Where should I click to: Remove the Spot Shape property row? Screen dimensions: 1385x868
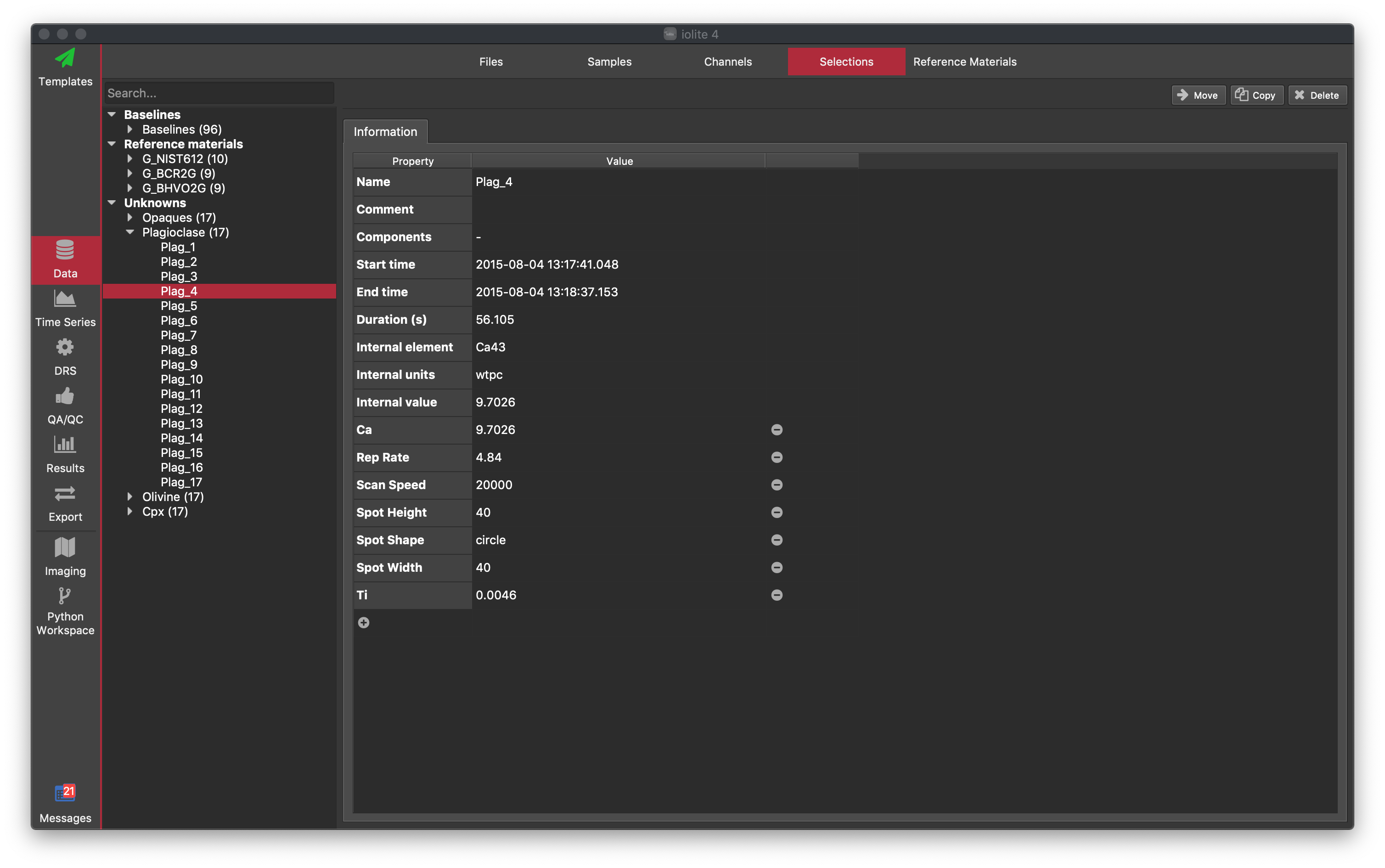[777, 540]
